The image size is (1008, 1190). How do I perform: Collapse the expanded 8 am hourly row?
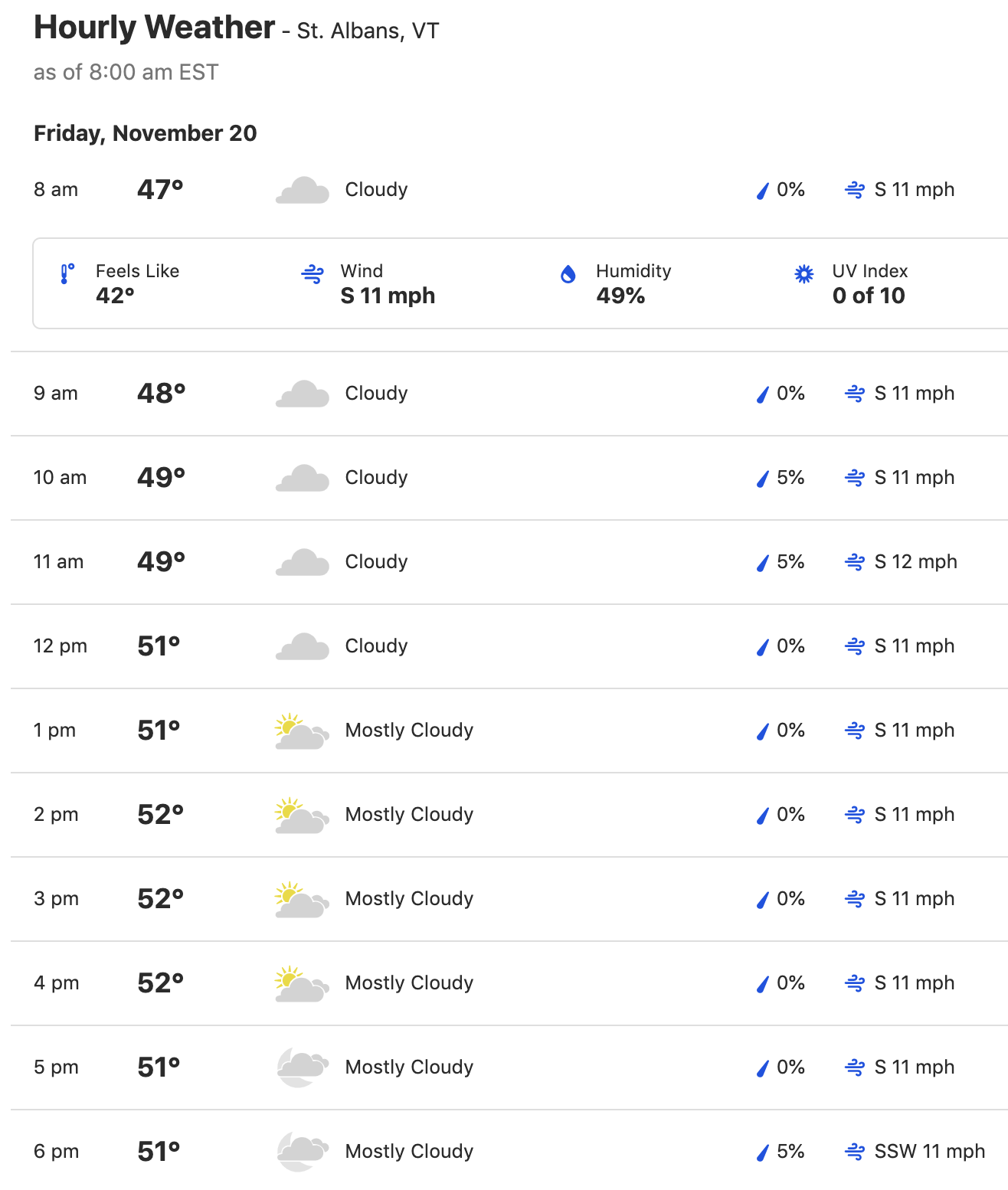click(x=509, y=190)
